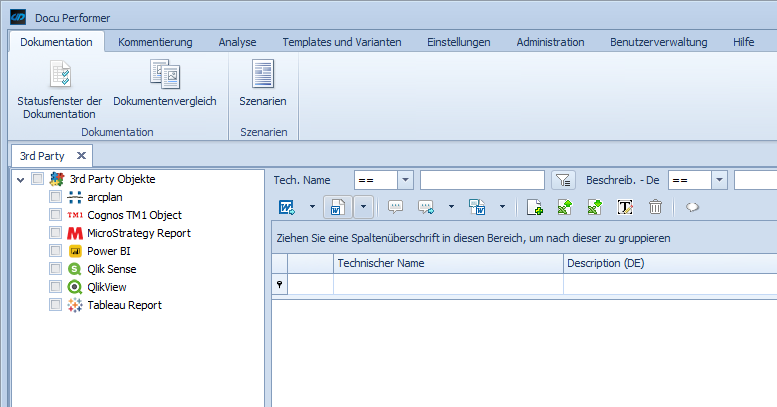Image resolution: width=777 pixels, height=407 pixels.
Task: Open Szenarien from the ribbon
Action: (x=263, y=75)
